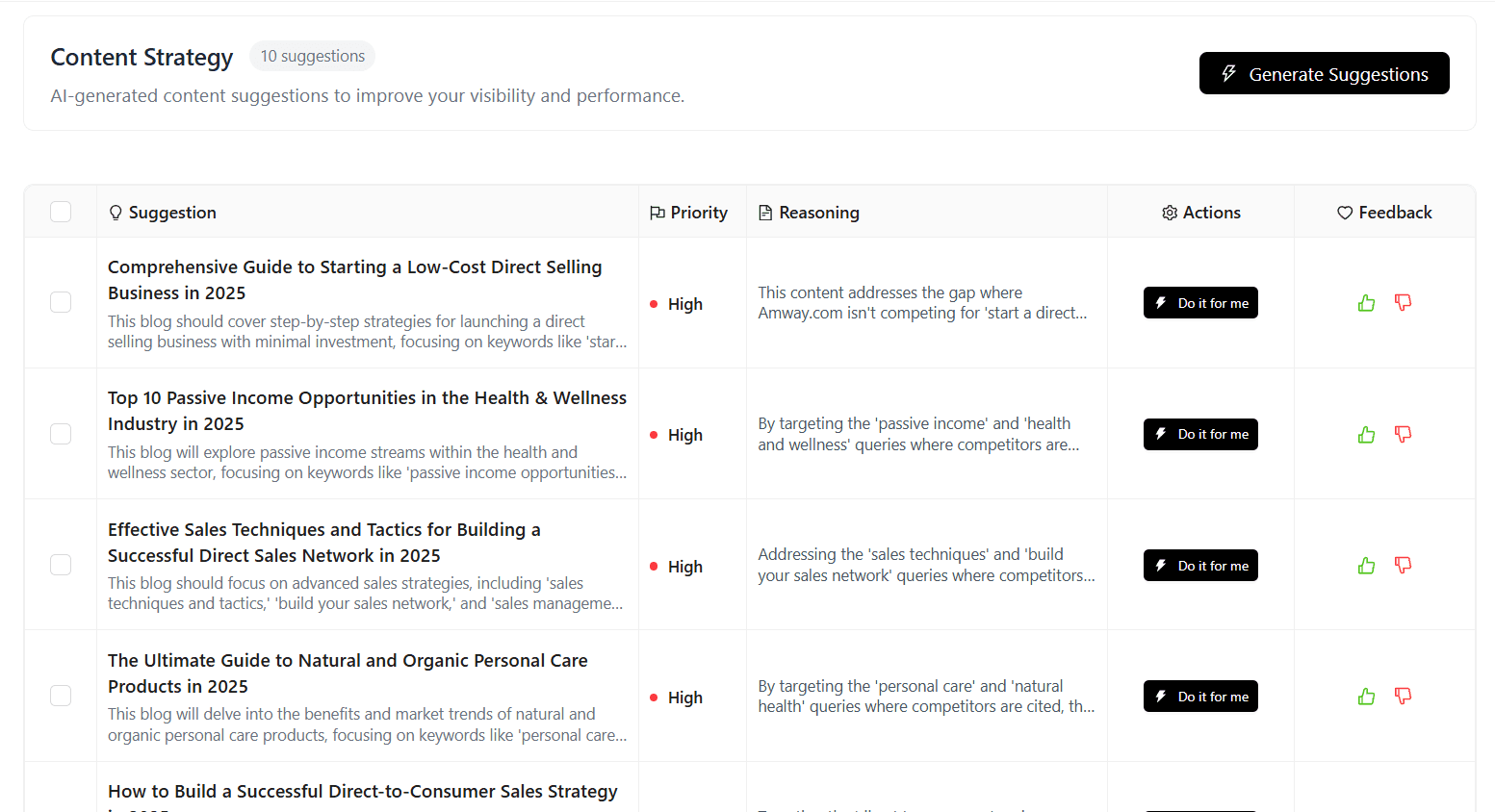Check the box for the Passive Income row
The width and height of the screenshot is (1495, 812).
point(60,434)
